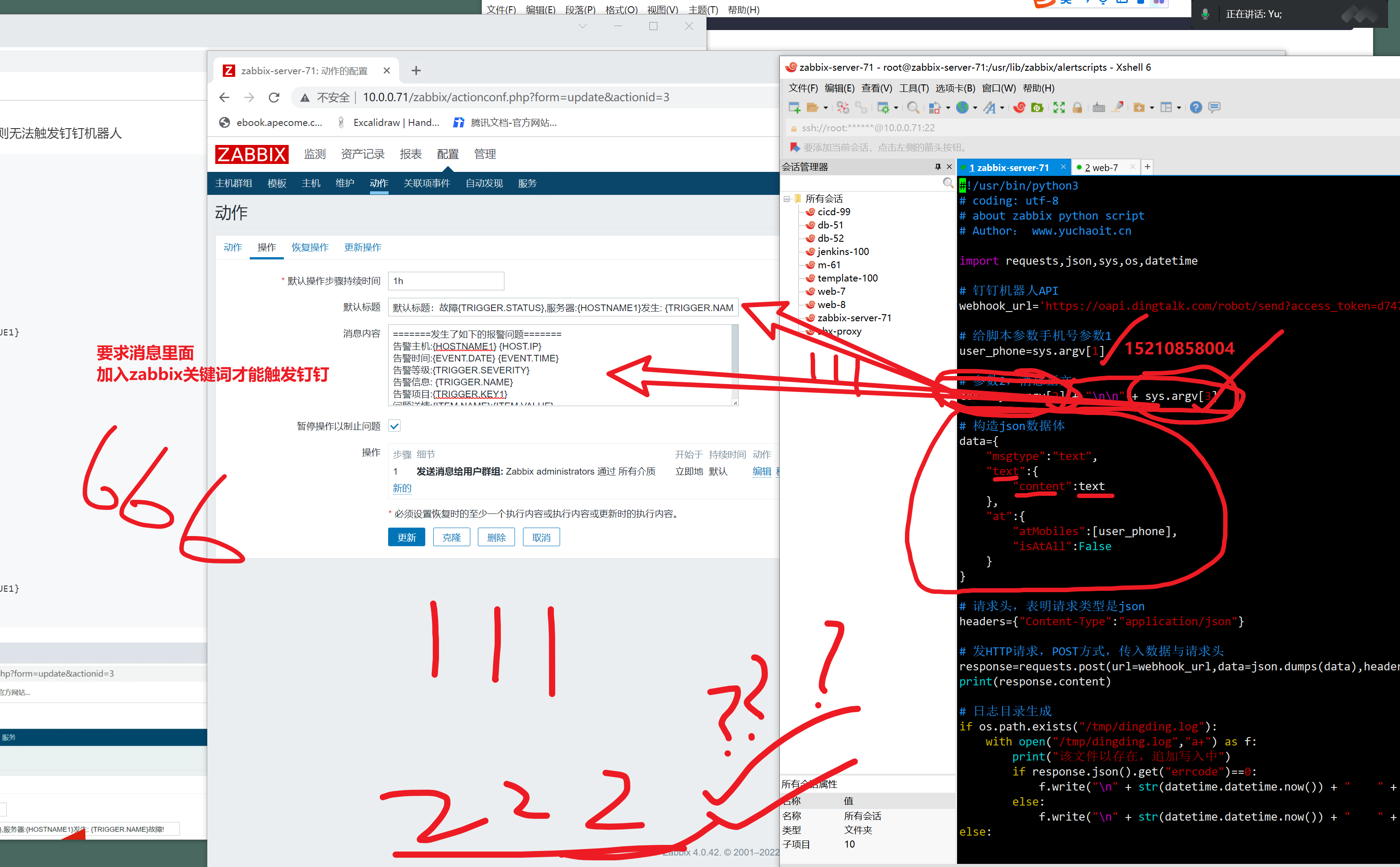Click the 克隆 button

[x=451, y=537]
